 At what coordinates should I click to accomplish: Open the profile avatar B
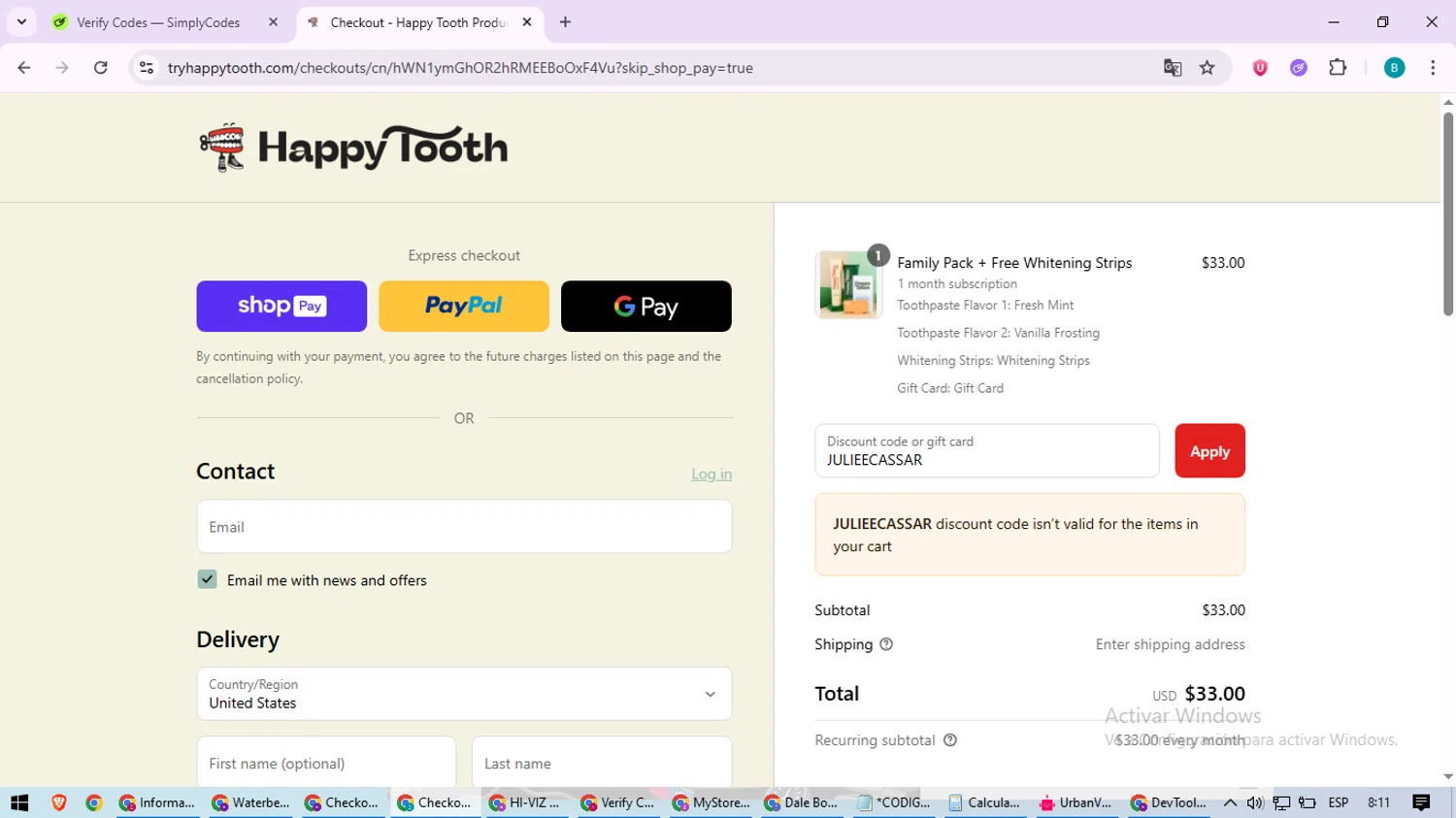click(x=1394, y=68)
